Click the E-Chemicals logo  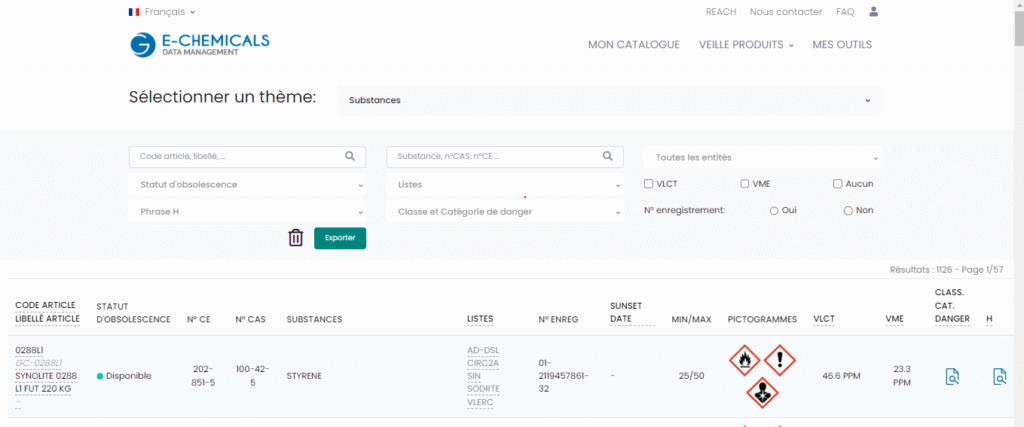point(200,44)
